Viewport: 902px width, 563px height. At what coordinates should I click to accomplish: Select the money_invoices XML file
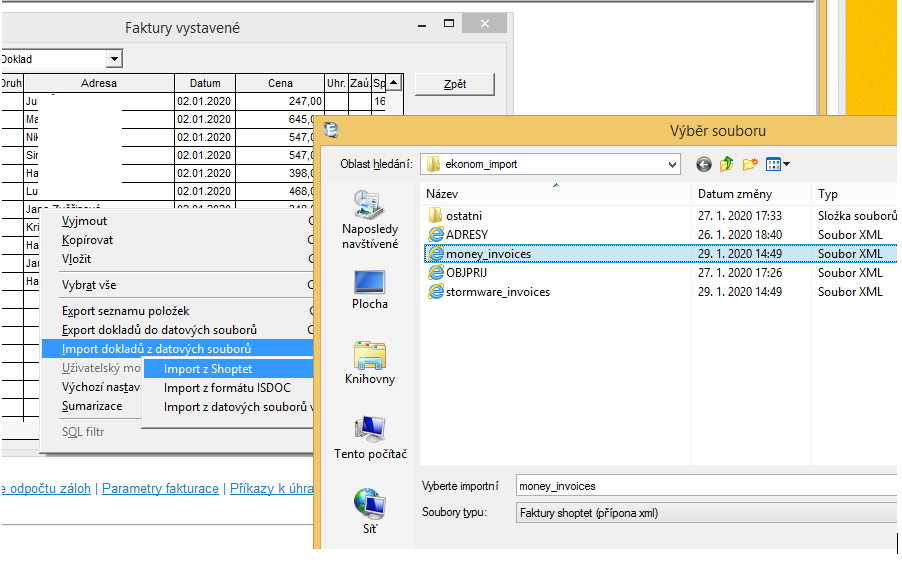(x=660, y=254)
